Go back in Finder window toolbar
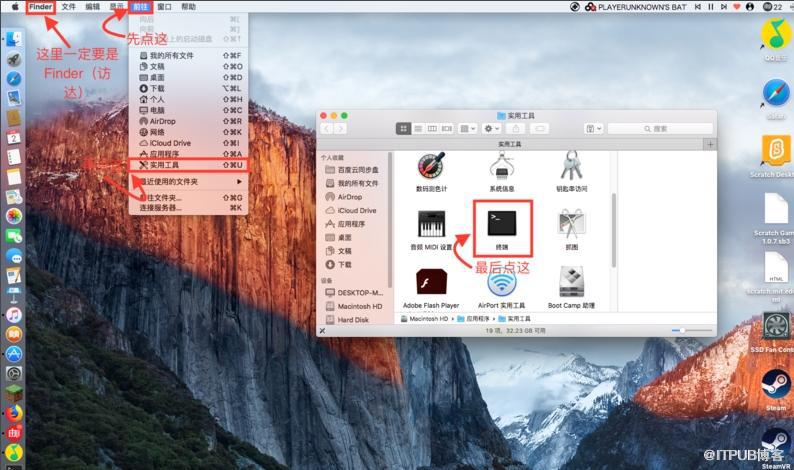Image resolution: width=794 pixels, height=470 pixels. coord(327,129)
